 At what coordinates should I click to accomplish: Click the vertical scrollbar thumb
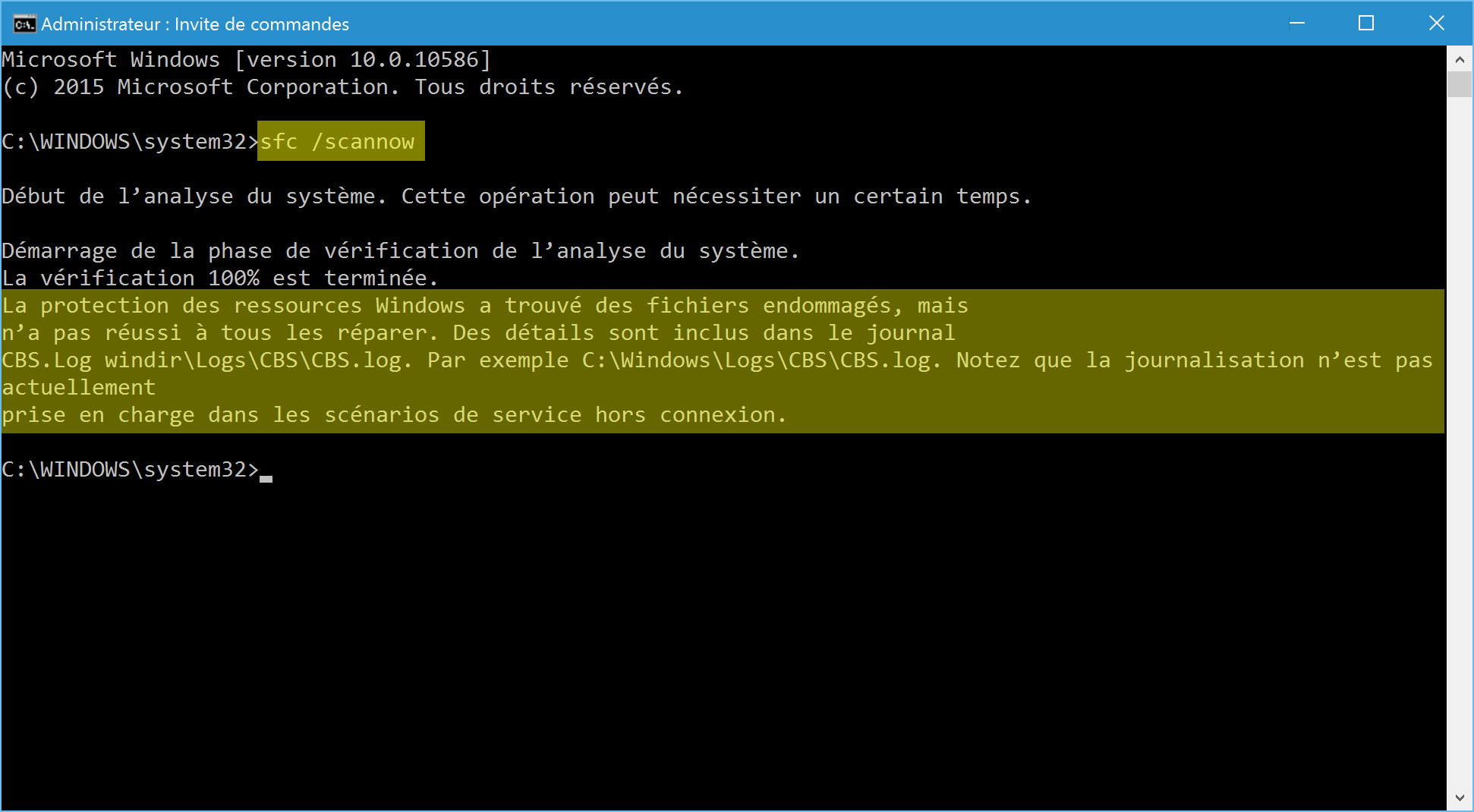pos(1460,84)
